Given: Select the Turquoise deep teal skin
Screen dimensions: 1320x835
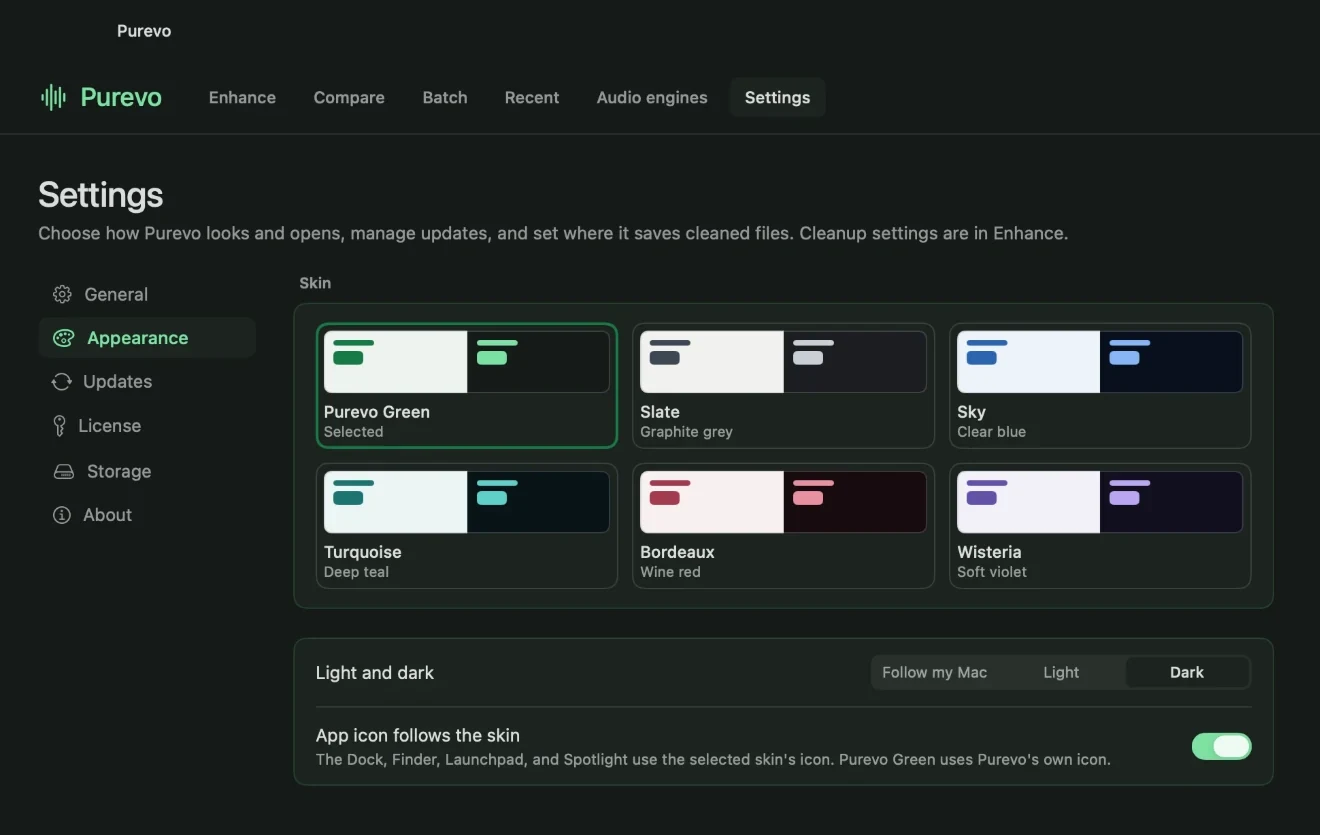Looking at the screenshot, I should click(x=467, y=526).
